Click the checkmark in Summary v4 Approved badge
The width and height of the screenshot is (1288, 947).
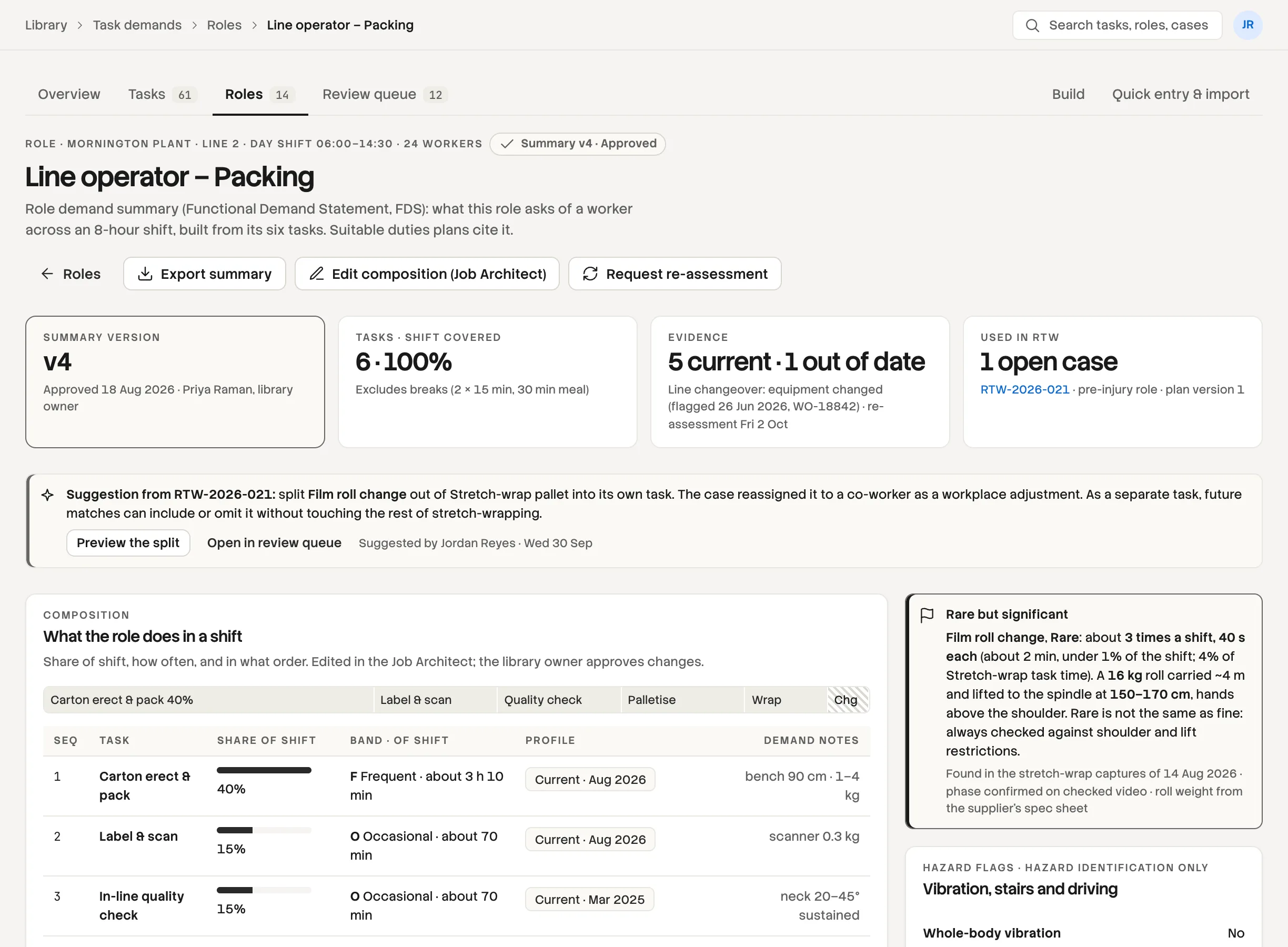tap(507, 144)
